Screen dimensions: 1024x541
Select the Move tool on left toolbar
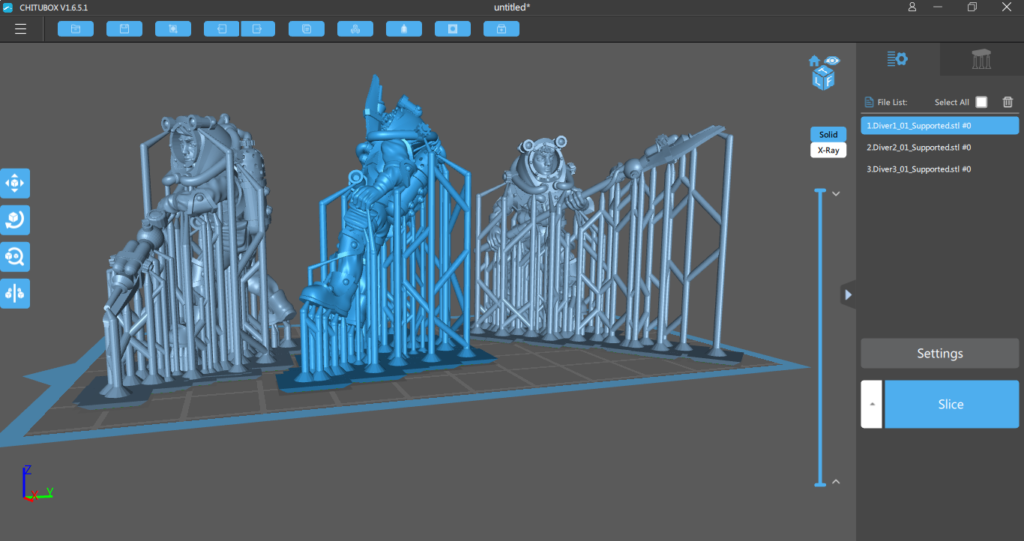coord(16,183)
